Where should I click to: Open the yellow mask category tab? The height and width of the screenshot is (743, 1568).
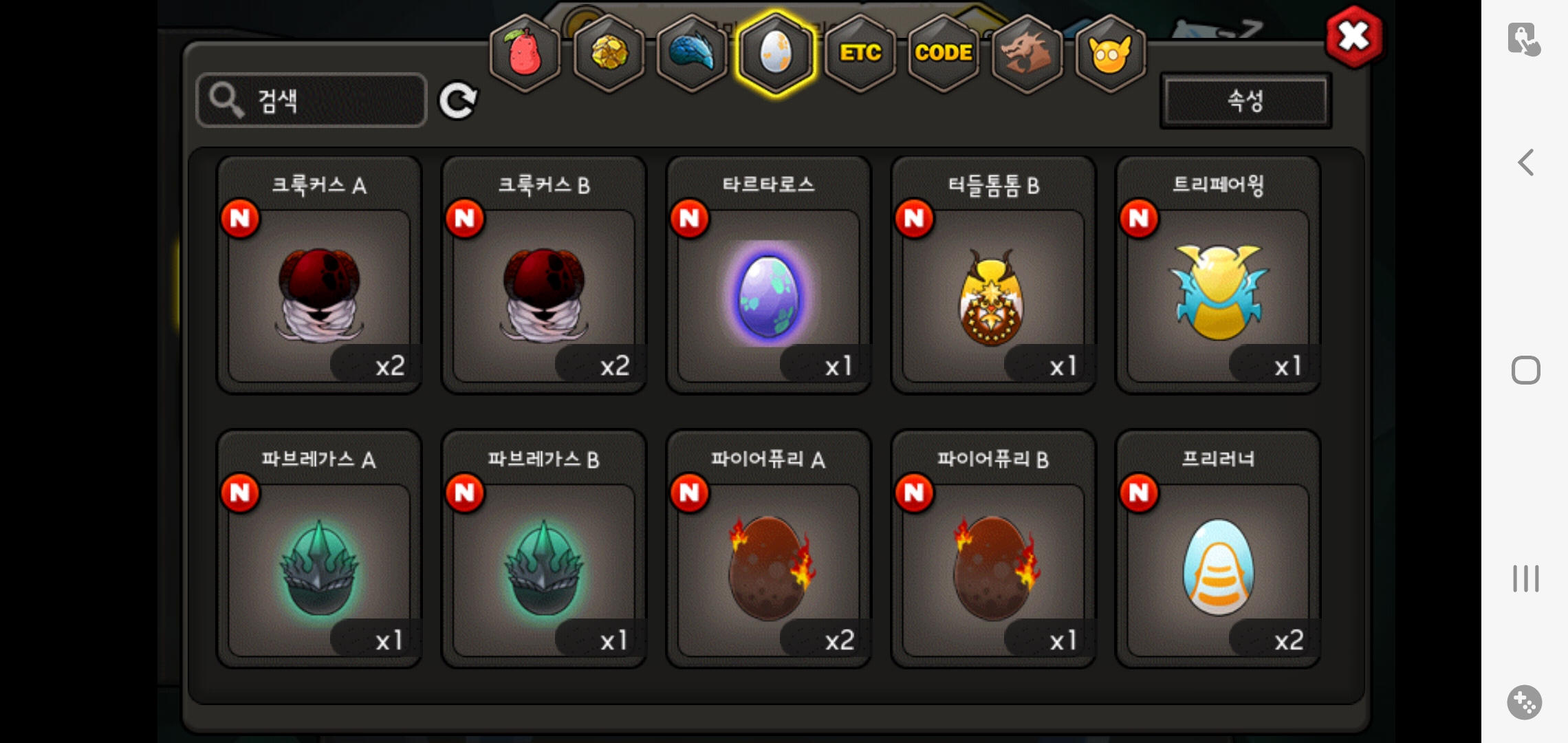1110,54
